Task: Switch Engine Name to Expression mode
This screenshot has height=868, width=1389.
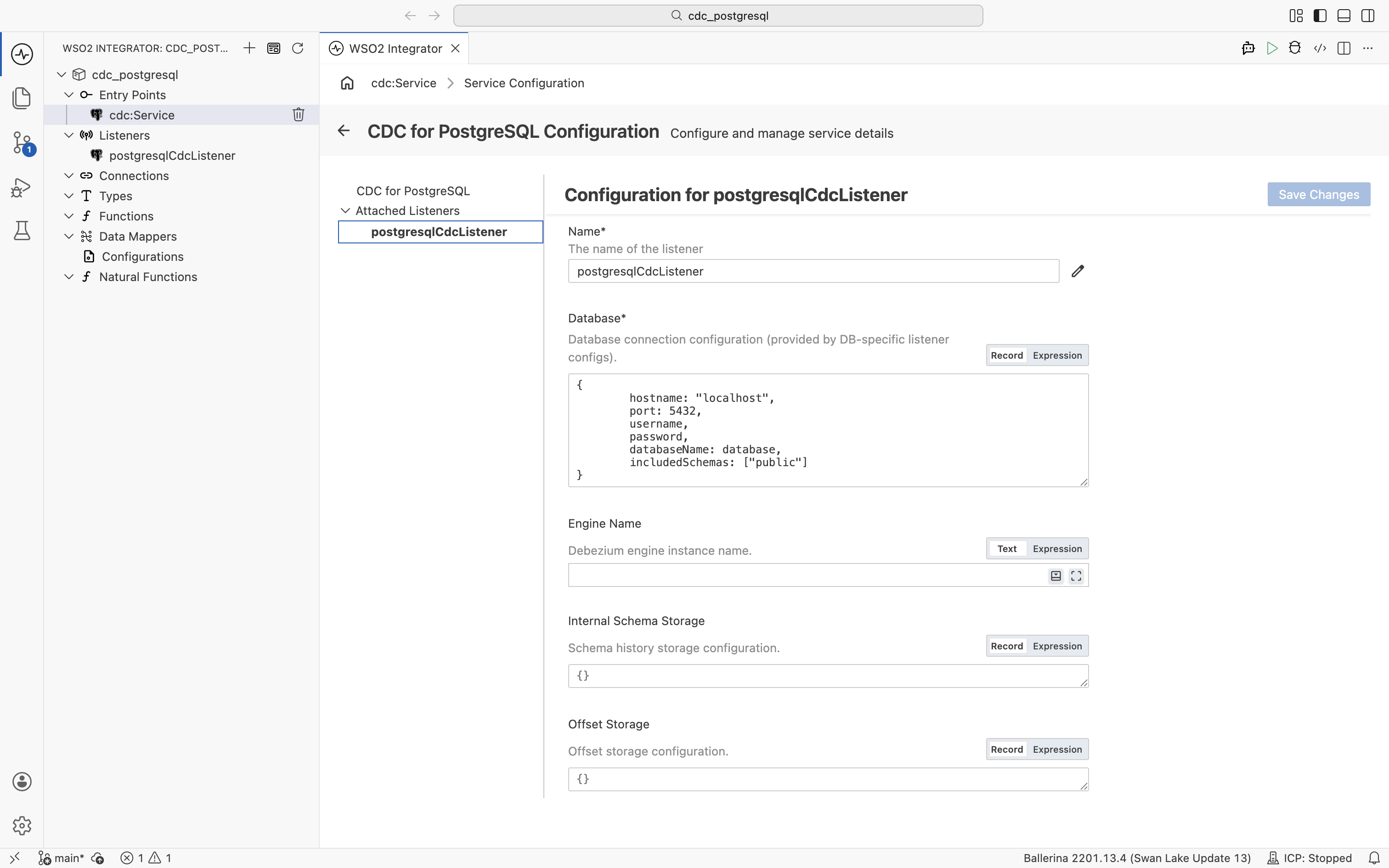Action: pyautogui.click(x=1057, y=549)
